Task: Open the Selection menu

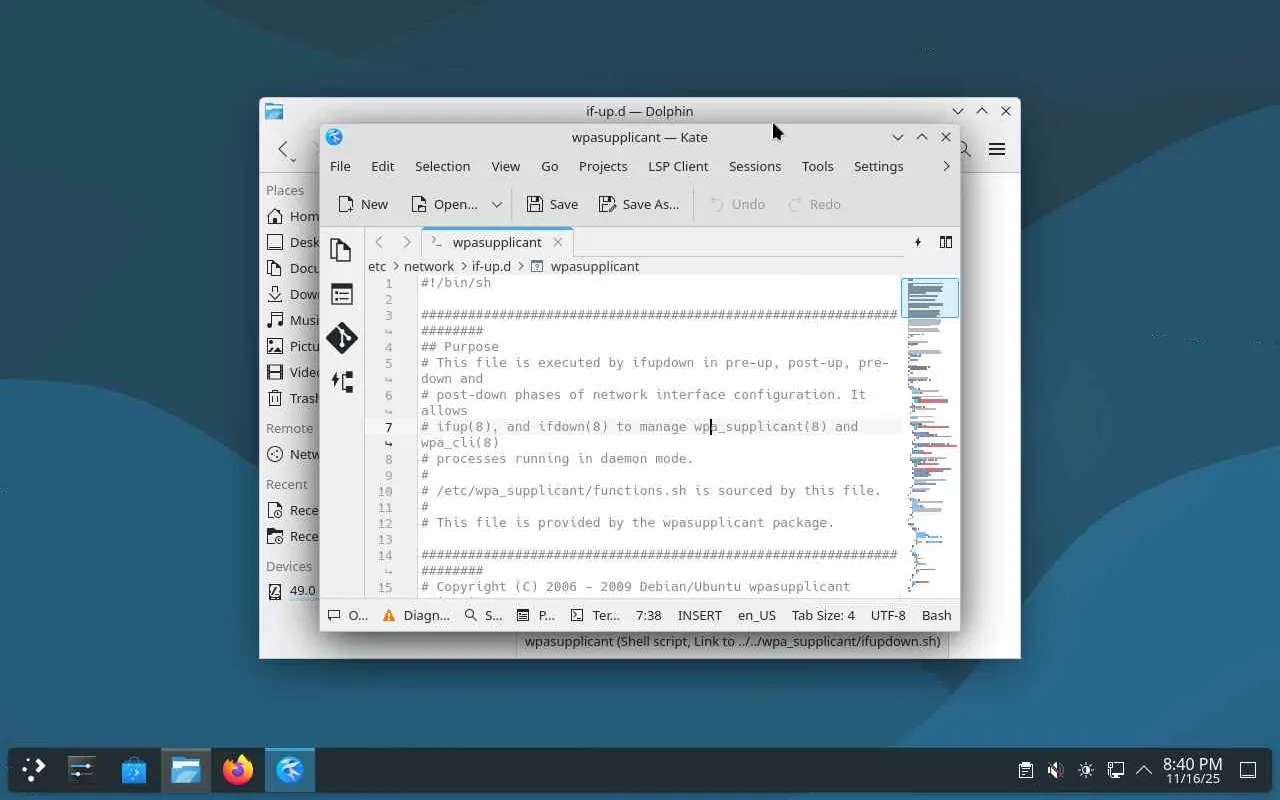Action: click(x=442, y=166)
